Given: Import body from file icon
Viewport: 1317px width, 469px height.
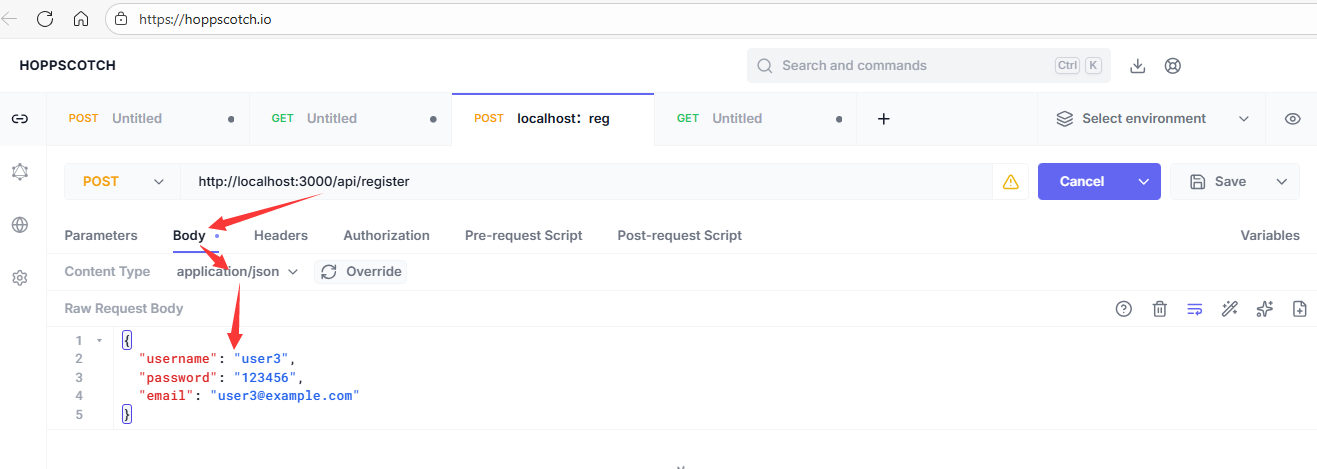Looking at the screenshot, I should tap(1300, 309).
